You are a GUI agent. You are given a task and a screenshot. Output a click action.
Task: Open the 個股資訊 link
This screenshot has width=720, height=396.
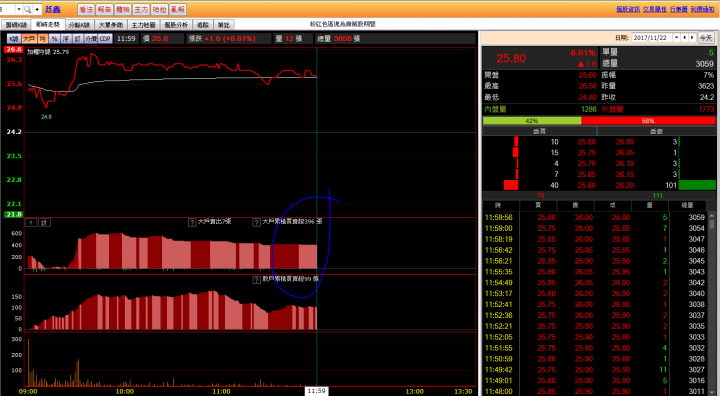628,9
